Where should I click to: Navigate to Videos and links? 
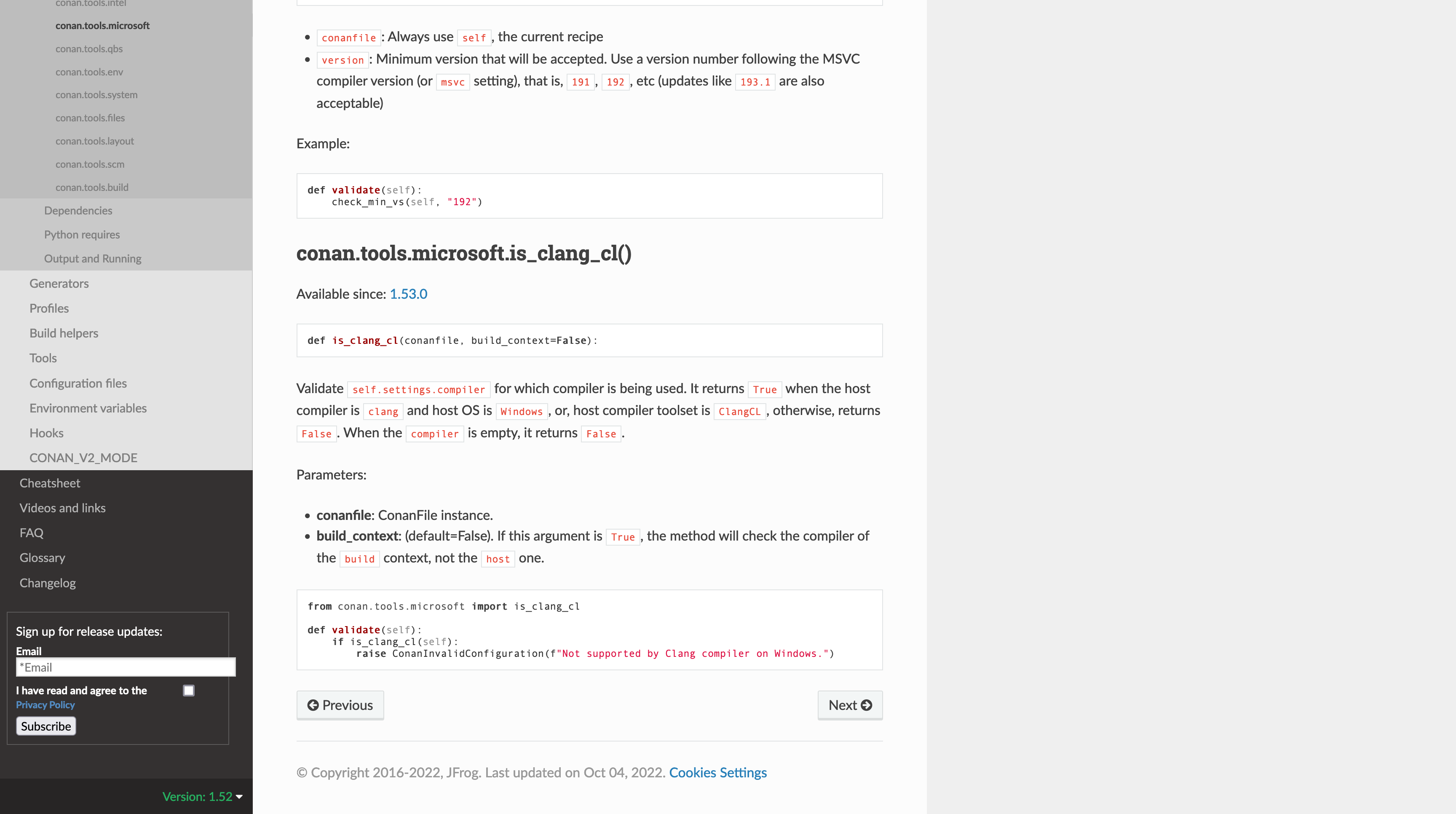tap(63, 508)
